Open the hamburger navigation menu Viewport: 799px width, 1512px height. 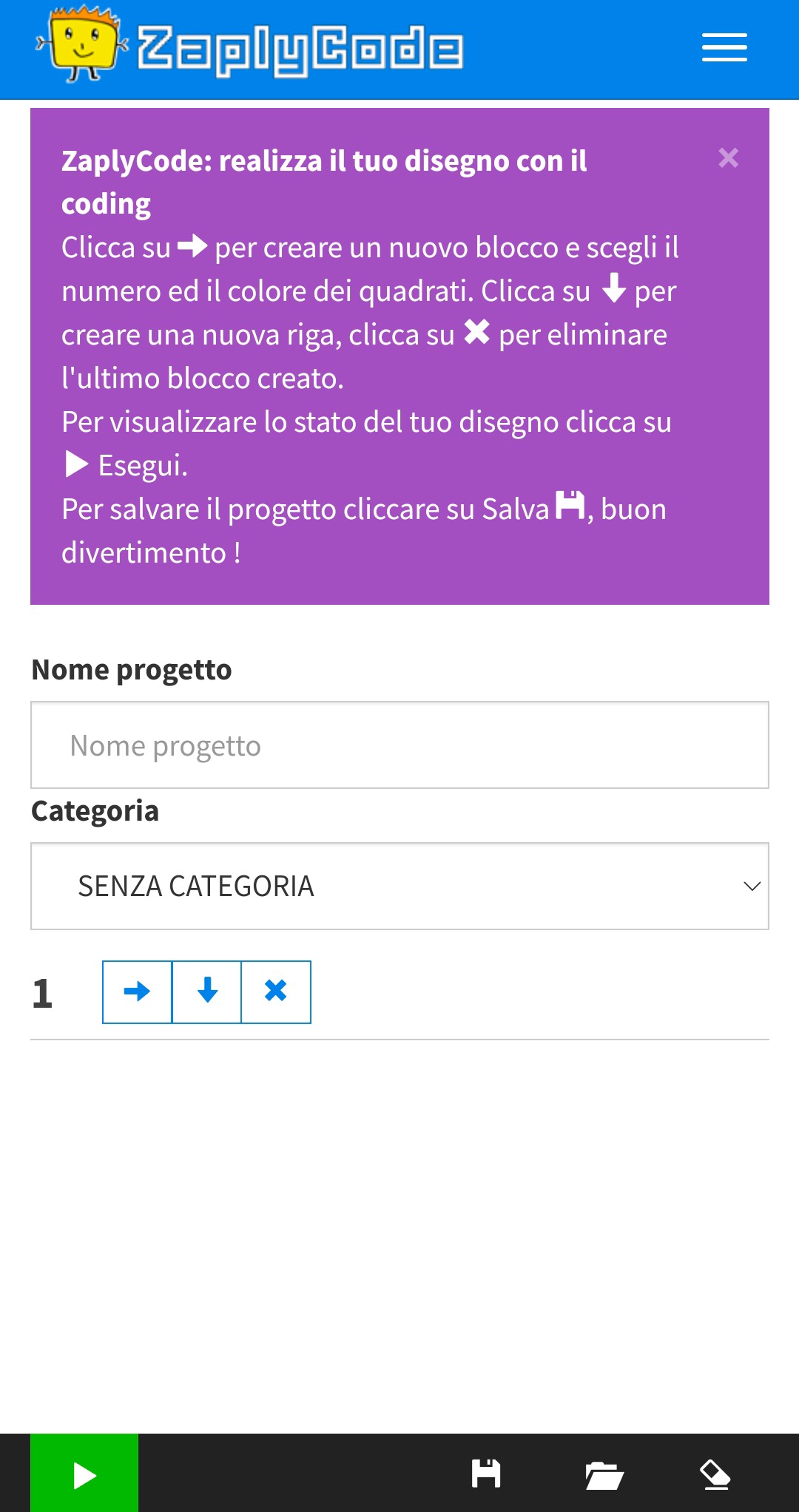point(724,47)
